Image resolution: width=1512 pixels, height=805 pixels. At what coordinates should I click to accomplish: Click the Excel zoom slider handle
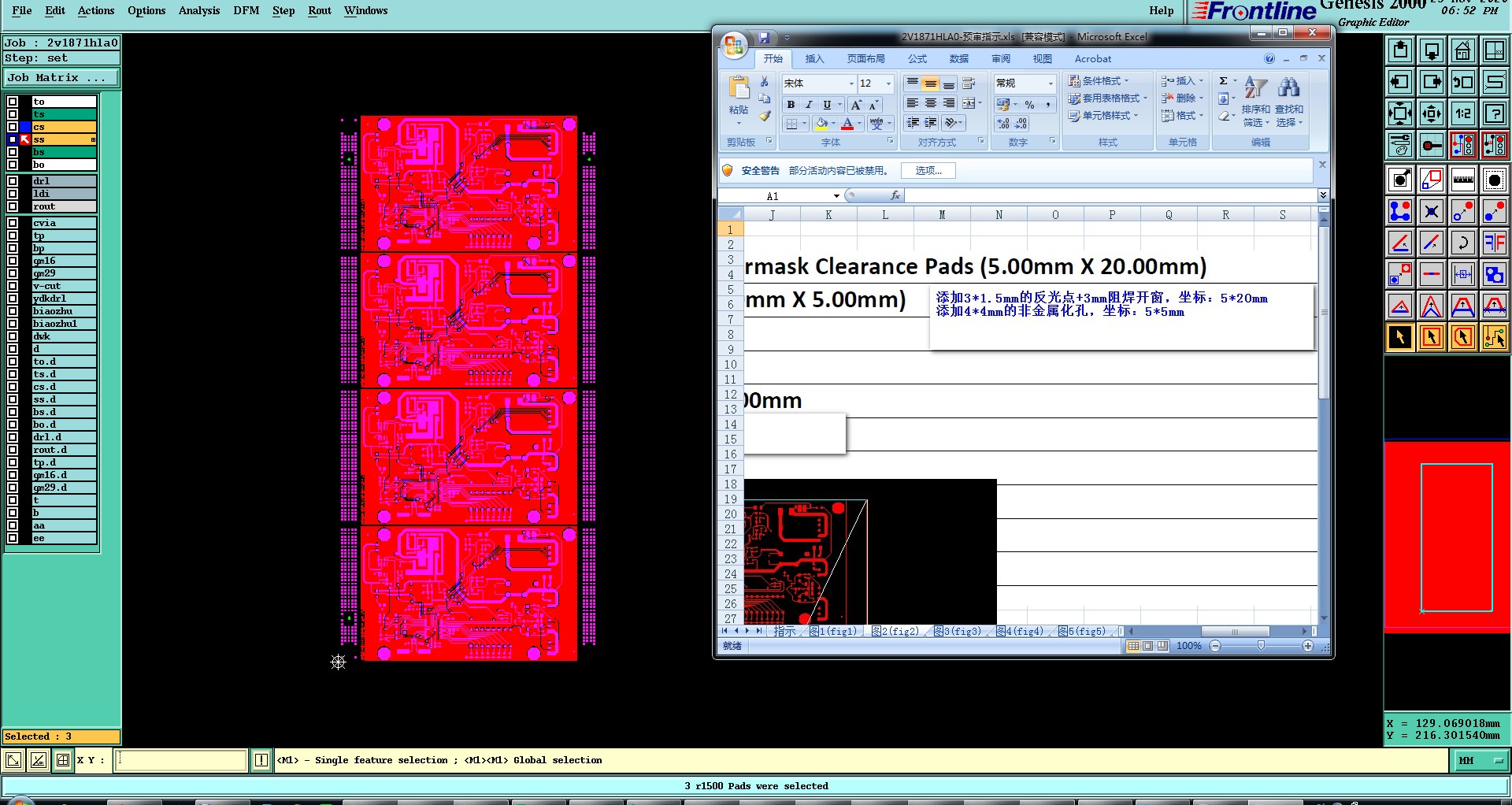pos(1261,646)
